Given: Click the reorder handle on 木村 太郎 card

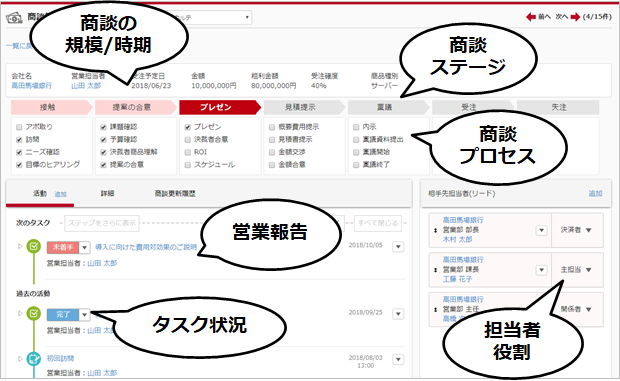Looking at the screenshot, I should [435, 230].
